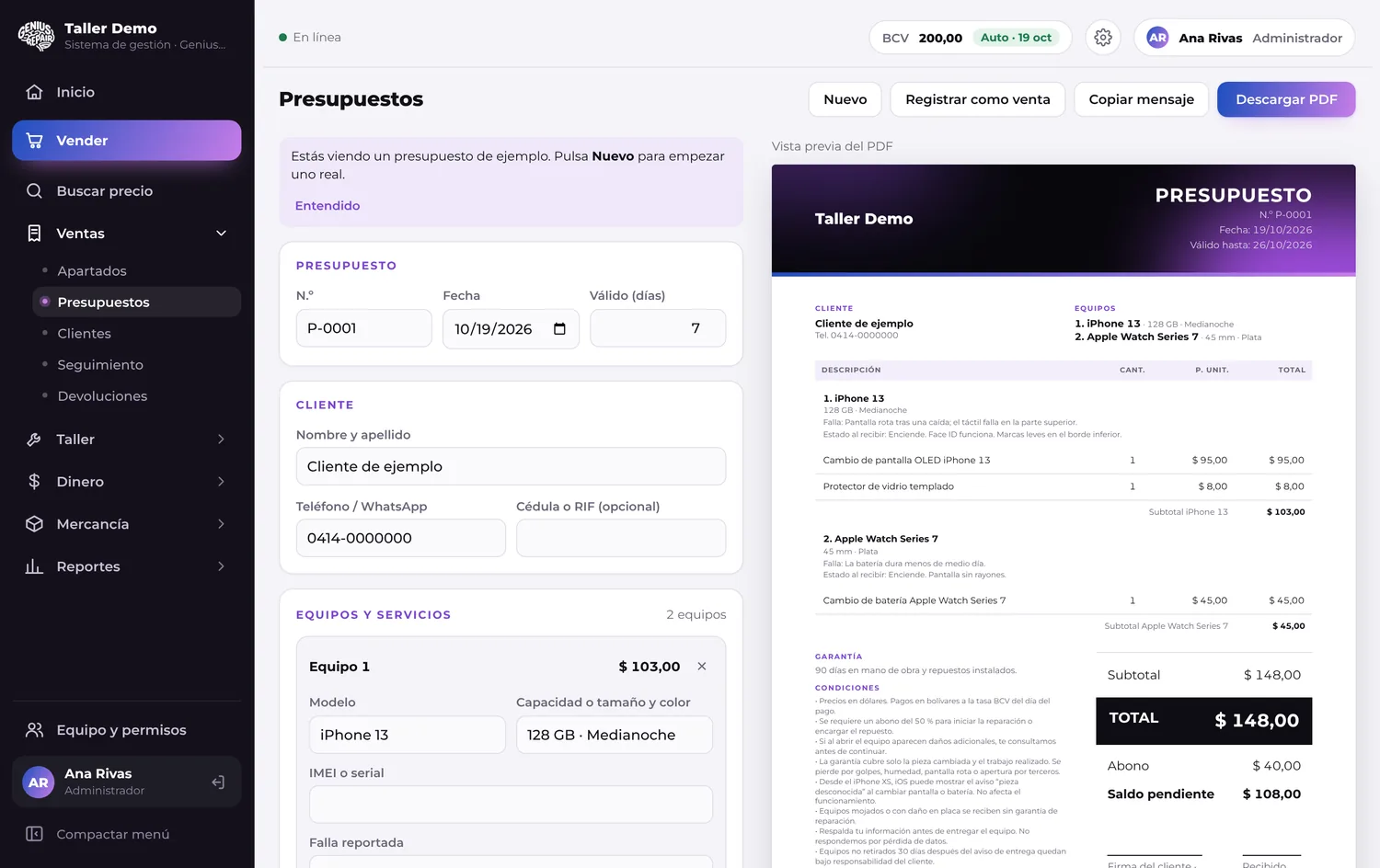This screenshot has width=1380, height=868.
Task: Click the Cédula o RIF field
Action: [x=621, y=538]
